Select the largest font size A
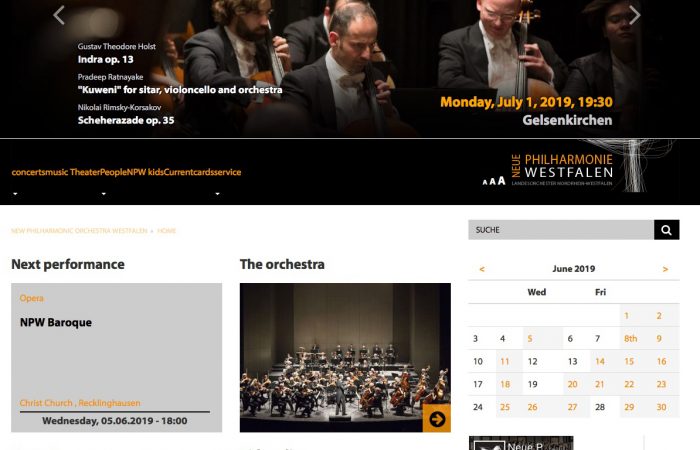700x450 pixels. 502,180
